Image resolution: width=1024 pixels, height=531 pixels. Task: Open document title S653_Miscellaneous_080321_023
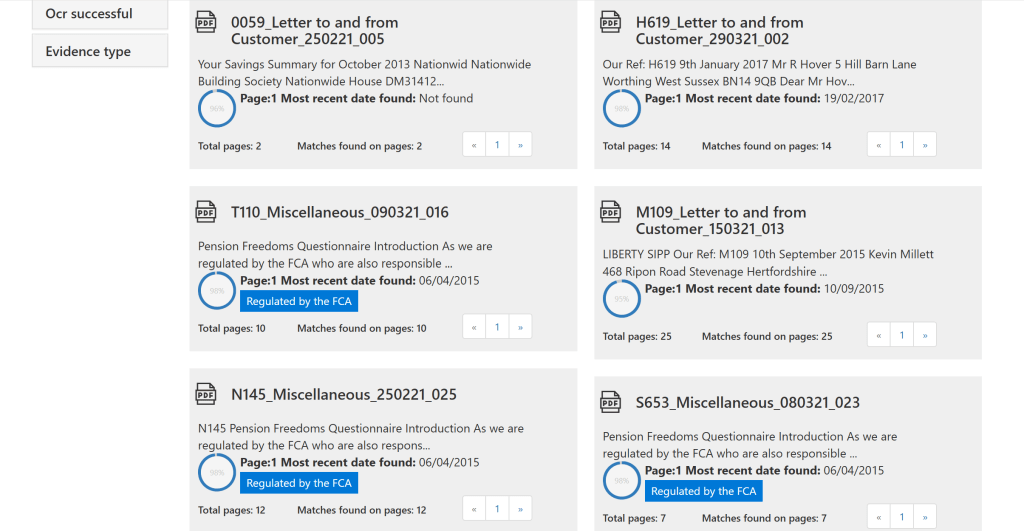747,402
